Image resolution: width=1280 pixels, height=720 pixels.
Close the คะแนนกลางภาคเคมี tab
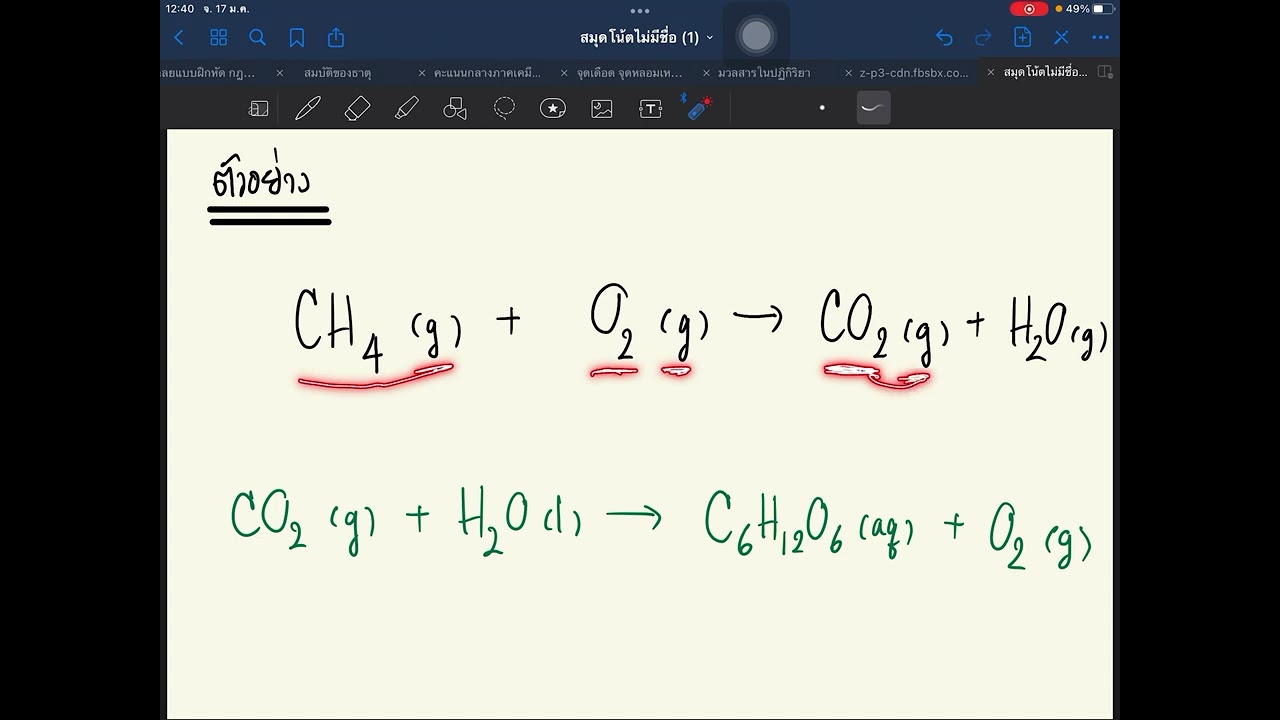pos(422,73)
